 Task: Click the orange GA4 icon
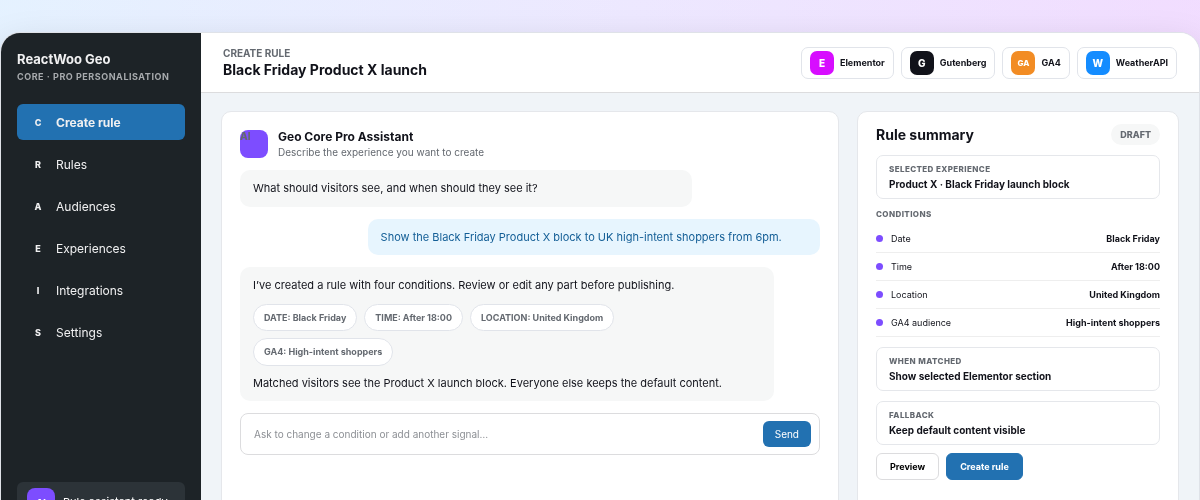click(1023, 63)
